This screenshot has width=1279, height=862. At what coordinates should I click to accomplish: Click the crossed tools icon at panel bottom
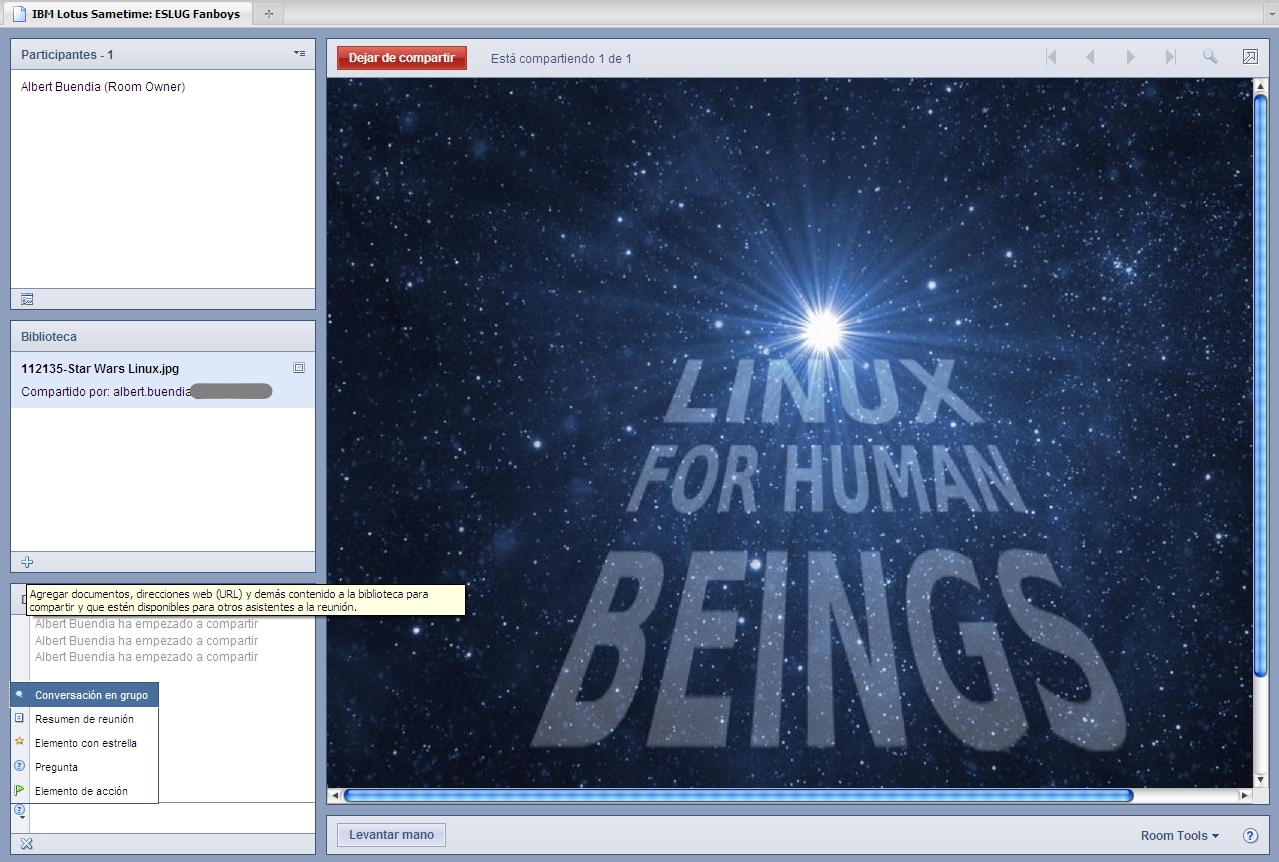coord(27,844)
